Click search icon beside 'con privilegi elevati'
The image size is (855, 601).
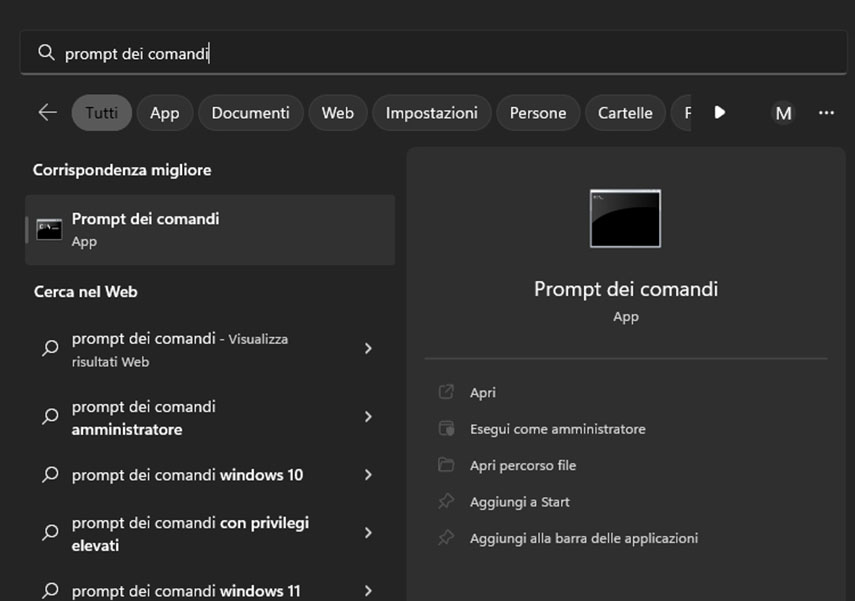50,532
